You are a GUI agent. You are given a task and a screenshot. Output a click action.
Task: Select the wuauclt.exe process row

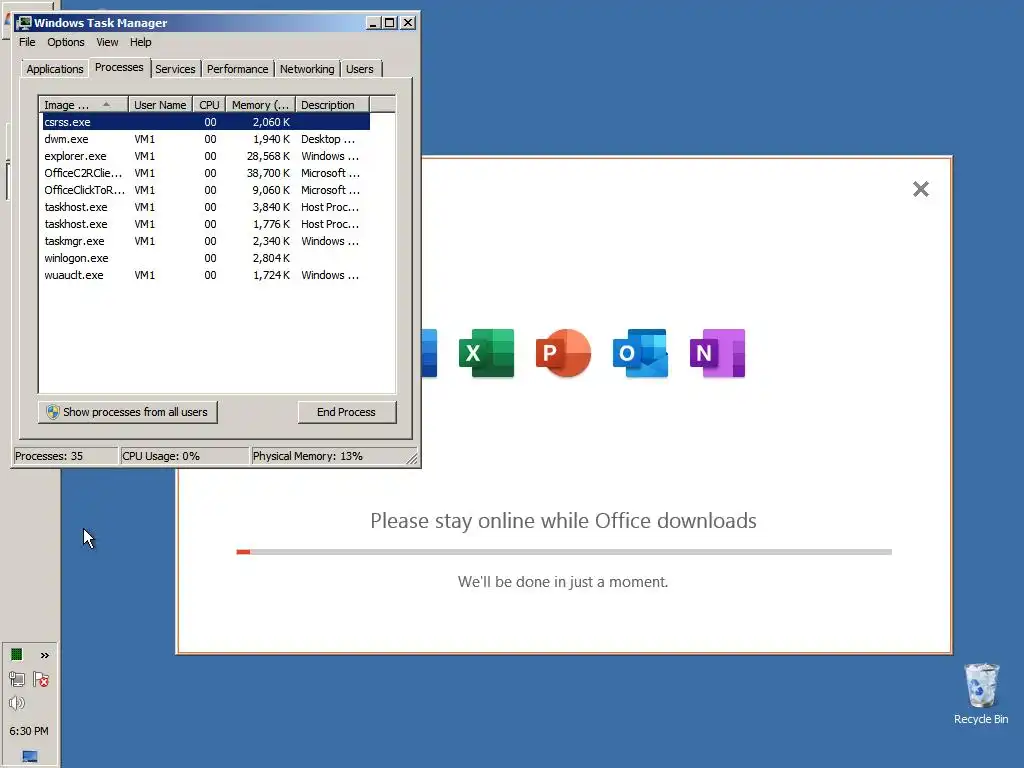(206, 275)
